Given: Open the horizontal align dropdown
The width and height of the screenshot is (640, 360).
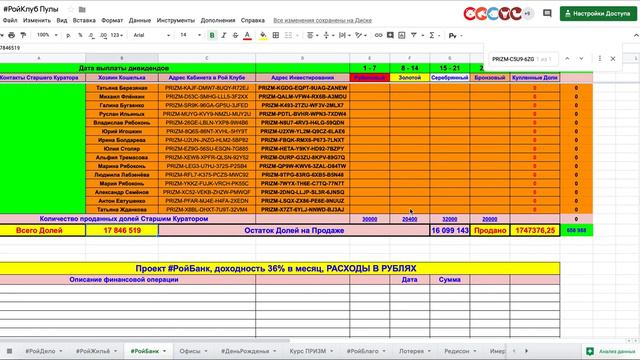Looking at the screenshot, I should [x=312, y=36].
